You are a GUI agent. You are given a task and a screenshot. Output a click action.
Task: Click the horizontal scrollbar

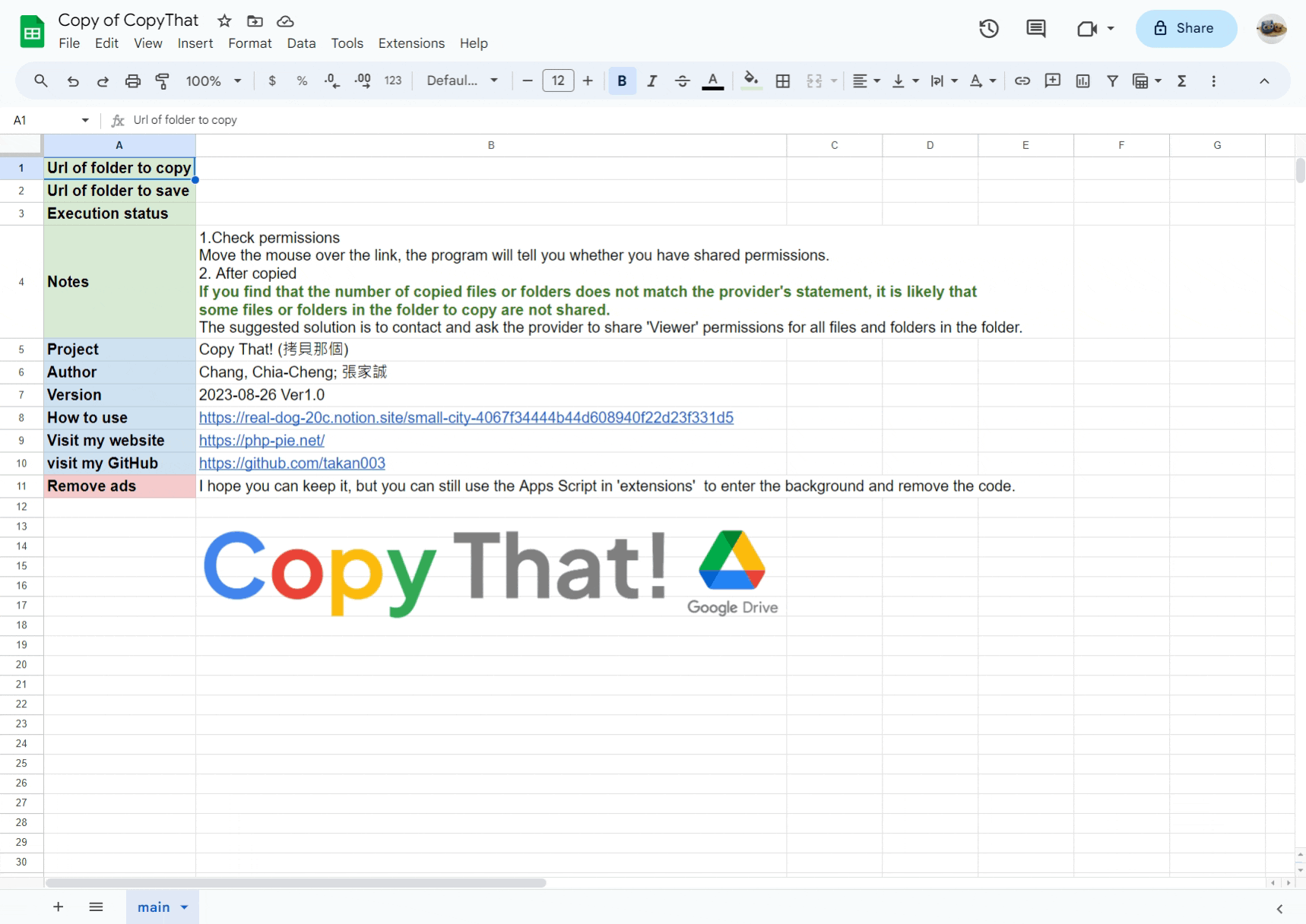pos(296,883)
